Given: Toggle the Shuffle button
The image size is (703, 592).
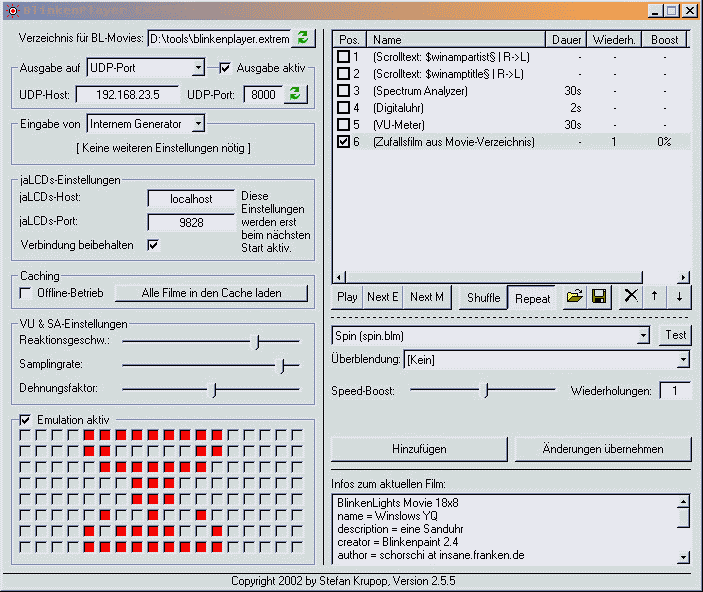Looking at the screenshot, I should click(483, 297).
